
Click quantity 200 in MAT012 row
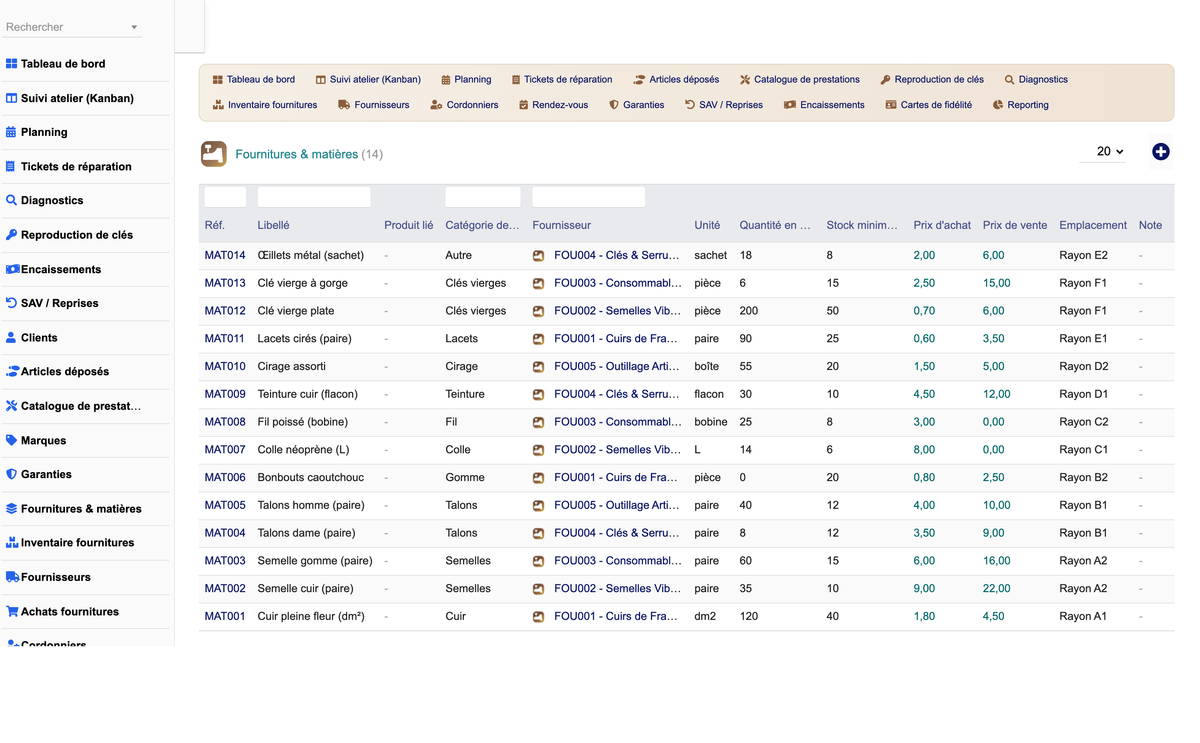click(749, 311)
